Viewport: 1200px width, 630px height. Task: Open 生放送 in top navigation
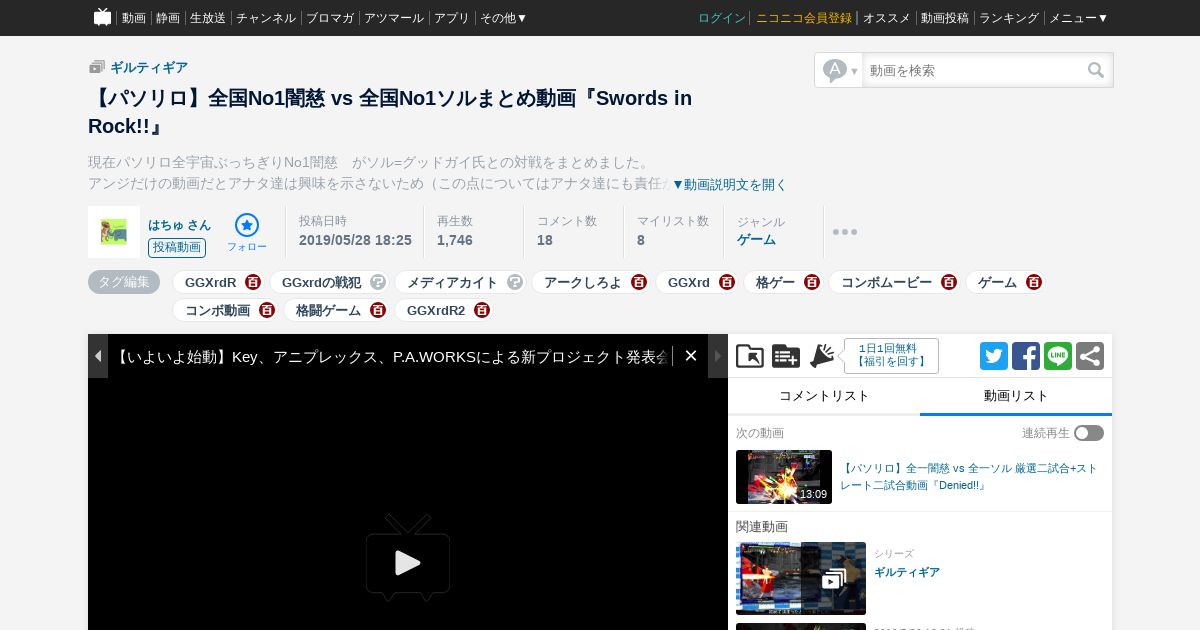point(208,18)
